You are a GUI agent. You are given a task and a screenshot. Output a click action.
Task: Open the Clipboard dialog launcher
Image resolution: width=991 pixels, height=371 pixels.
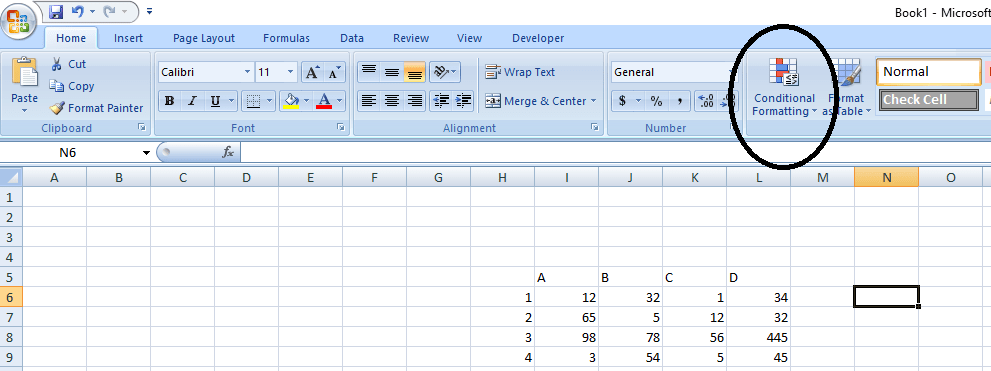point(142,128)
